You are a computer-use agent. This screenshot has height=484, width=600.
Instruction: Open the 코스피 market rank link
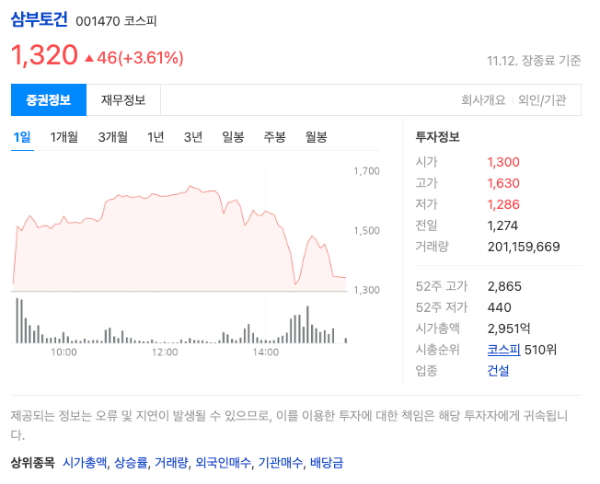(504, 349)
